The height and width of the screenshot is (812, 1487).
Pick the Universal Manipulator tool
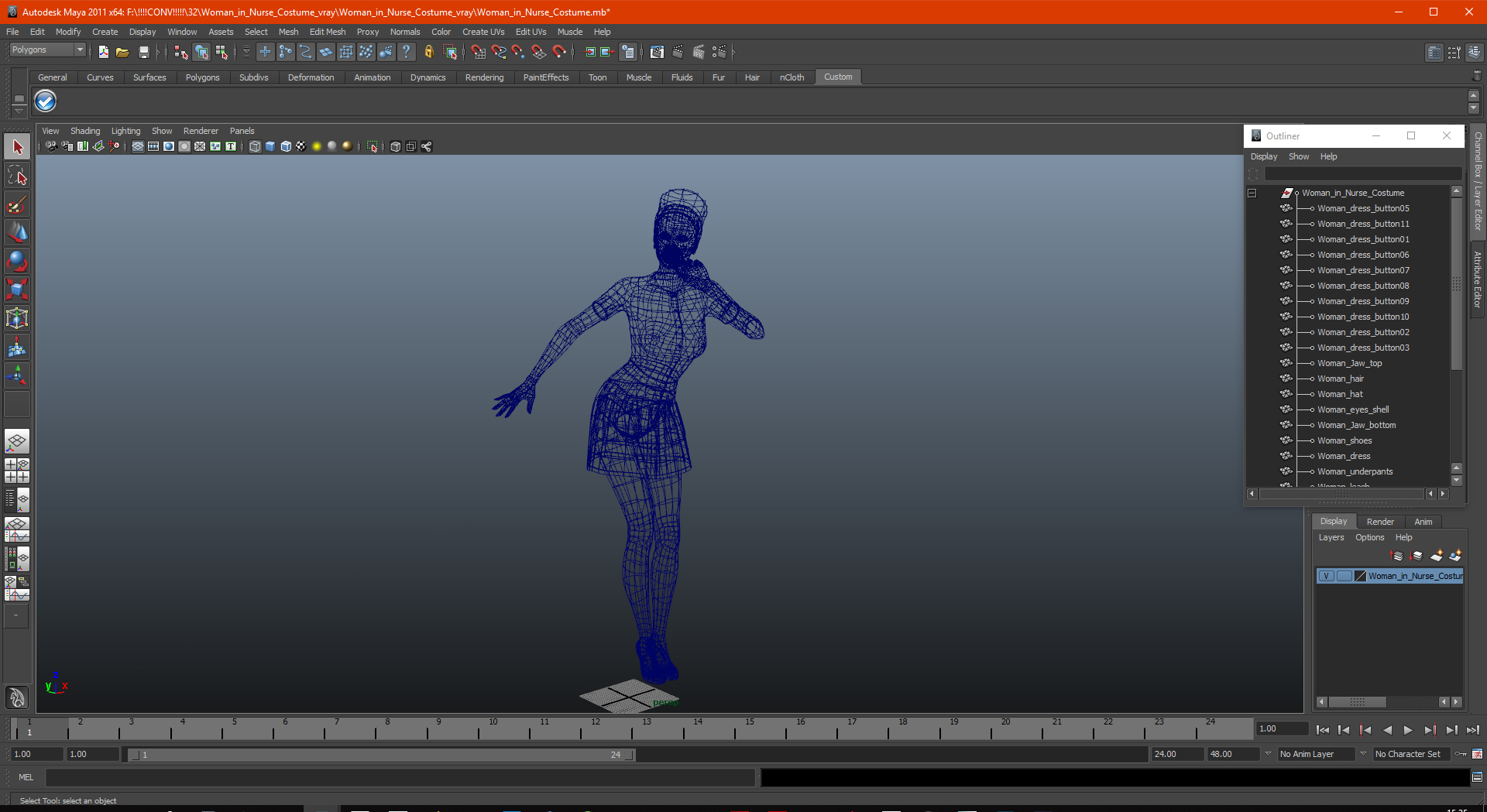click(x=17, y=318)
